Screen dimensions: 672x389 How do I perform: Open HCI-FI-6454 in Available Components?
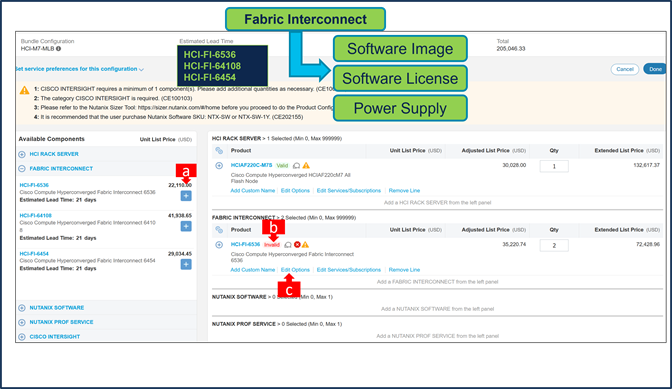34,254
